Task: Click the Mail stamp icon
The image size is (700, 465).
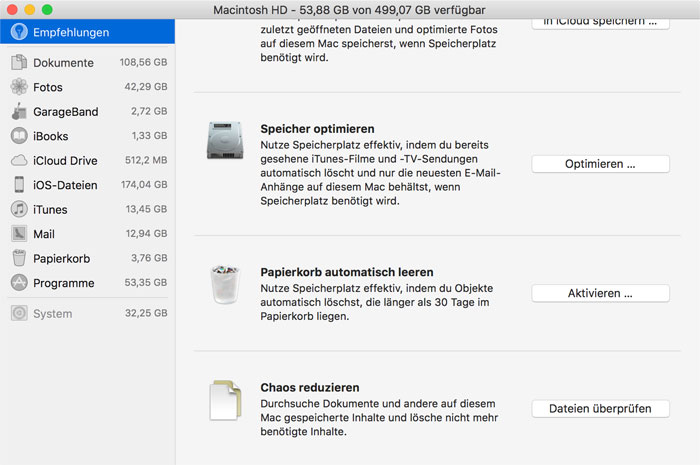Action: (x=19, y=233)
